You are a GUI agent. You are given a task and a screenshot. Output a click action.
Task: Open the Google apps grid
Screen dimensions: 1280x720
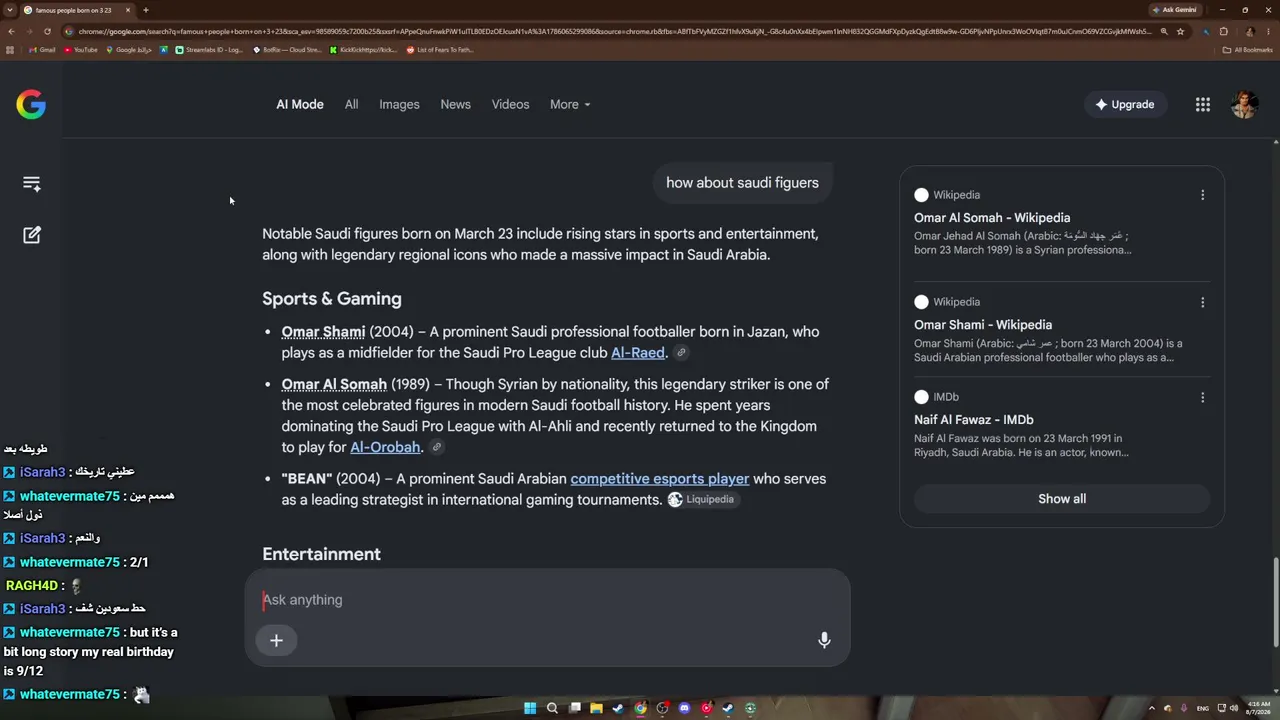[1203, 104]
